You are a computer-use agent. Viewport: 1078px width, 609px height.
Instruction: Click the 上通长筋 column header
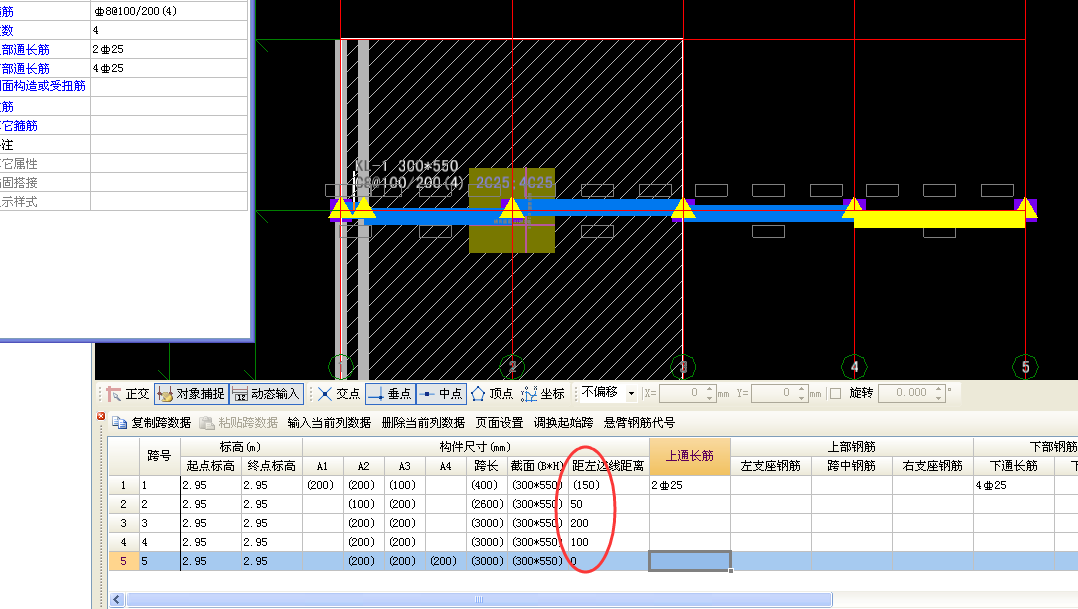tap(690, 456)
